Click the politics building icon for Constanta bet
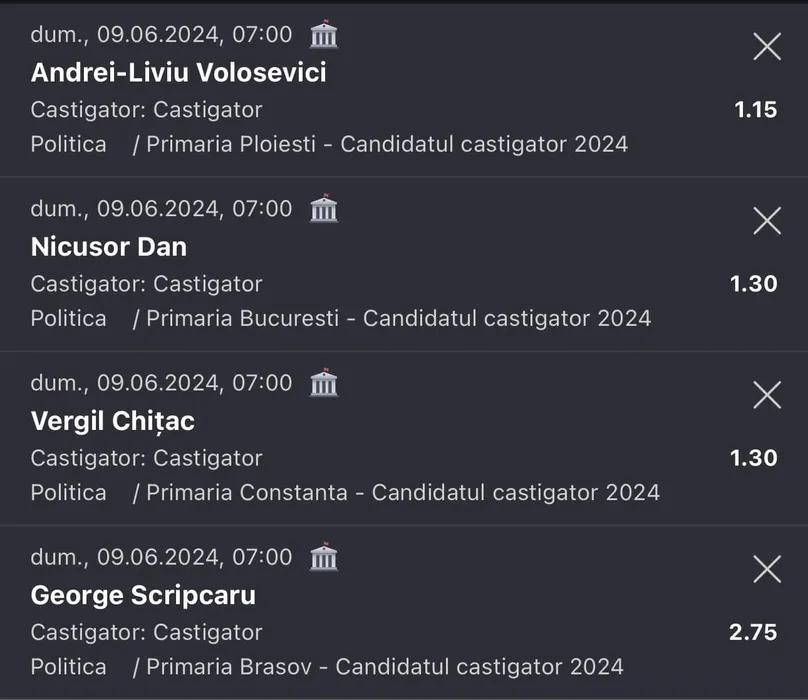This screenshot has height=700, width=808. click(324, 383)
